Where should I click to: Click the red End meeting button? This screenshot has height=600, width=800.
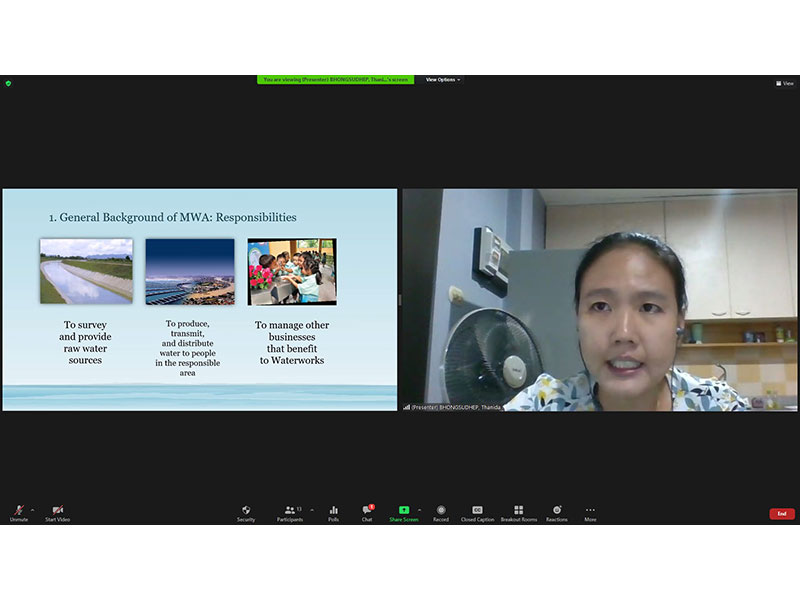(782, 514)
